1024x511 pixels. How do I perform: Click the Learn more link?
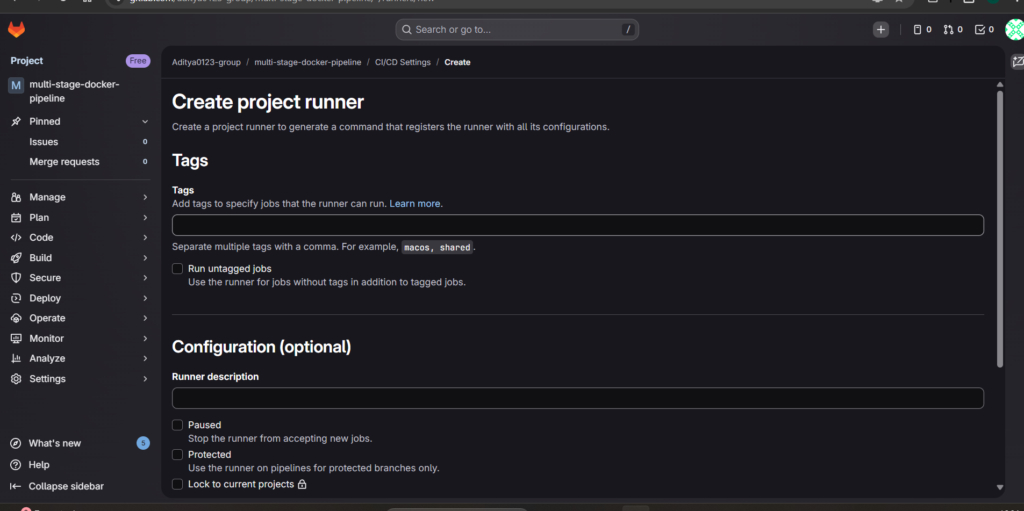[415, 204]
